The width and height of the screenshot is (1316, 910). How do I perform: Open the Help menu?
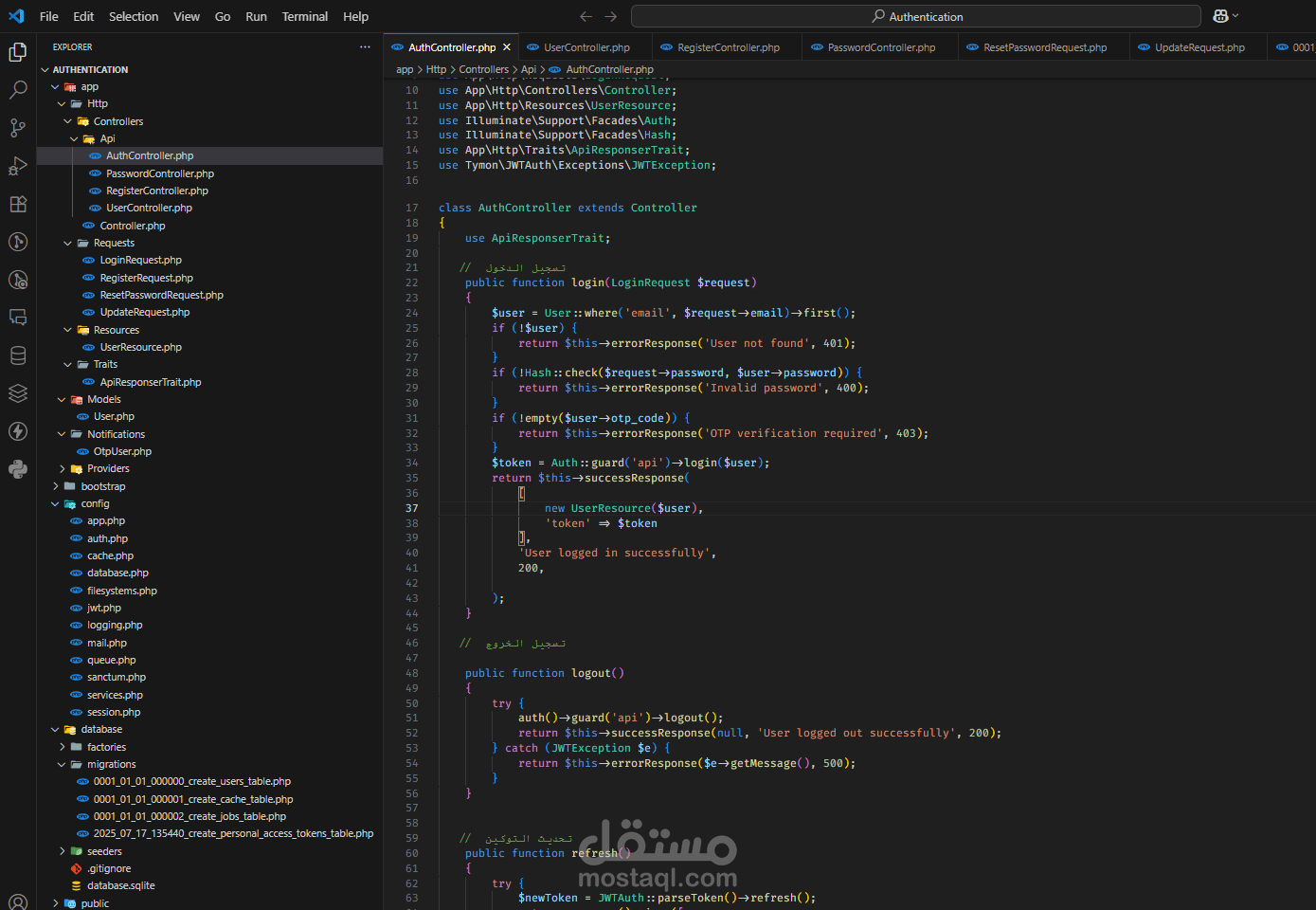(355, 16)
